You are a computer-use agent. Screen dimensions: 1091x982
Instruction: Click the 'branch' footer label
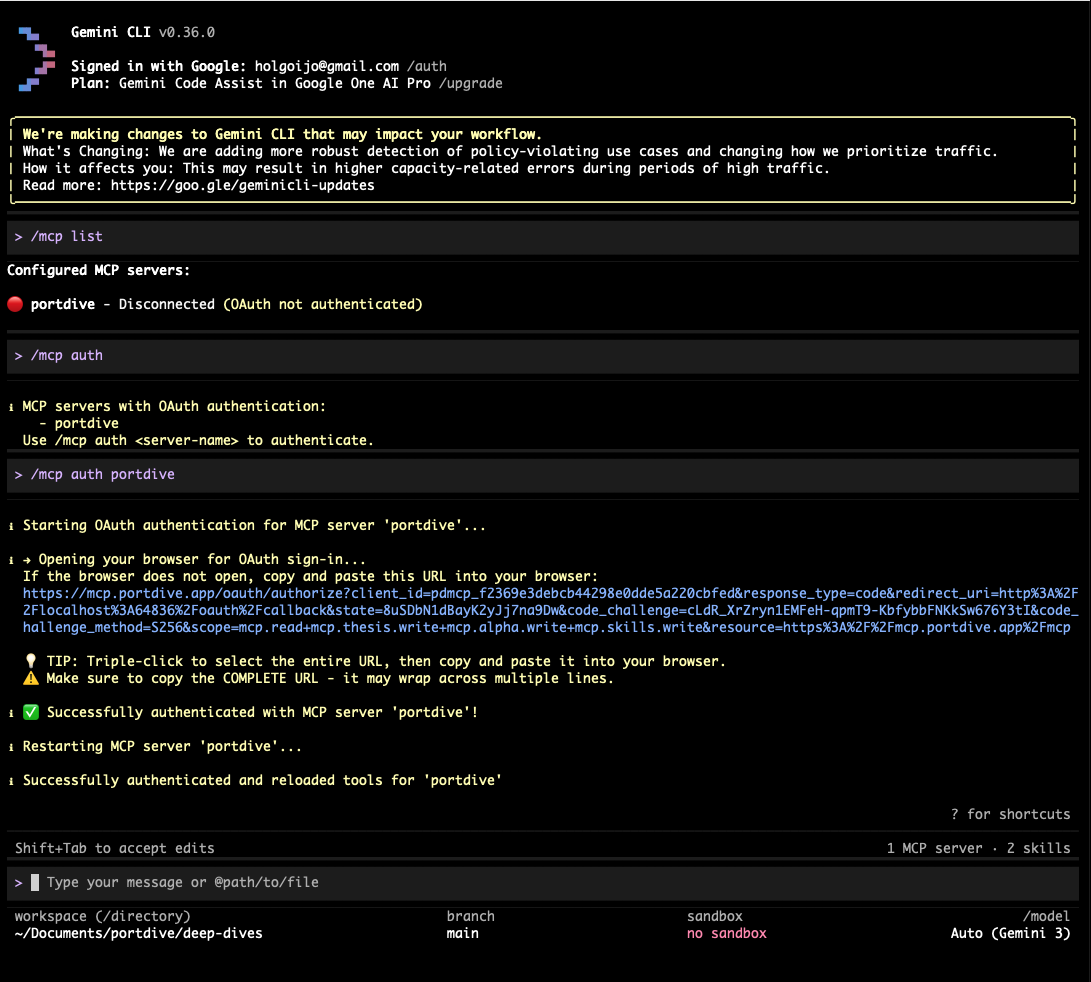pyautogui.click(x=470, y=917)
